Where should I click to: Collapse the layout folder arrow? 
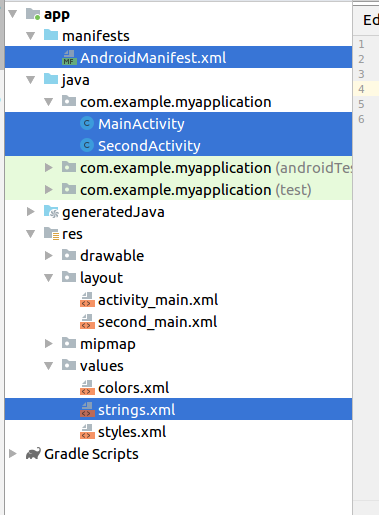click(49, 278)
